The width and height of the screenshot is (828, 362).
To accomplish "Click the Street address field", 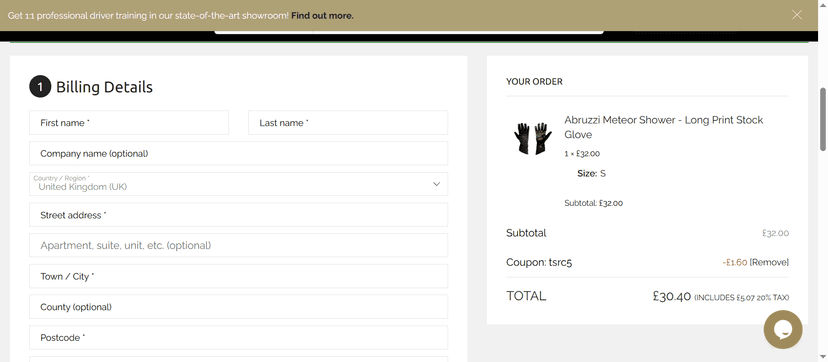I will pos(239,215).
